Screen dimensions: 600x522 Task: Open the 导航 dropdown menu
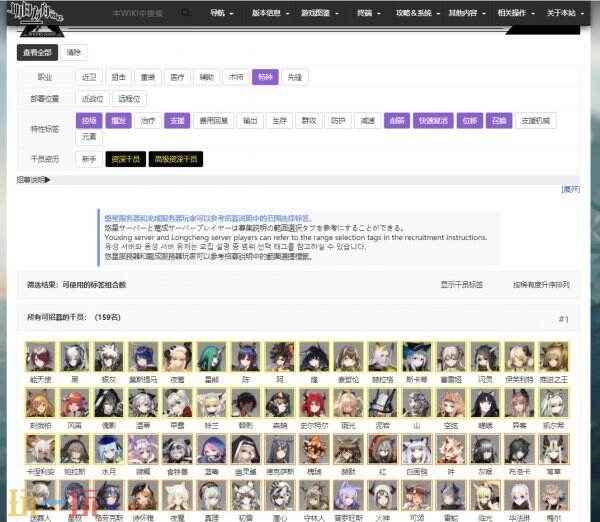point(222,13)
